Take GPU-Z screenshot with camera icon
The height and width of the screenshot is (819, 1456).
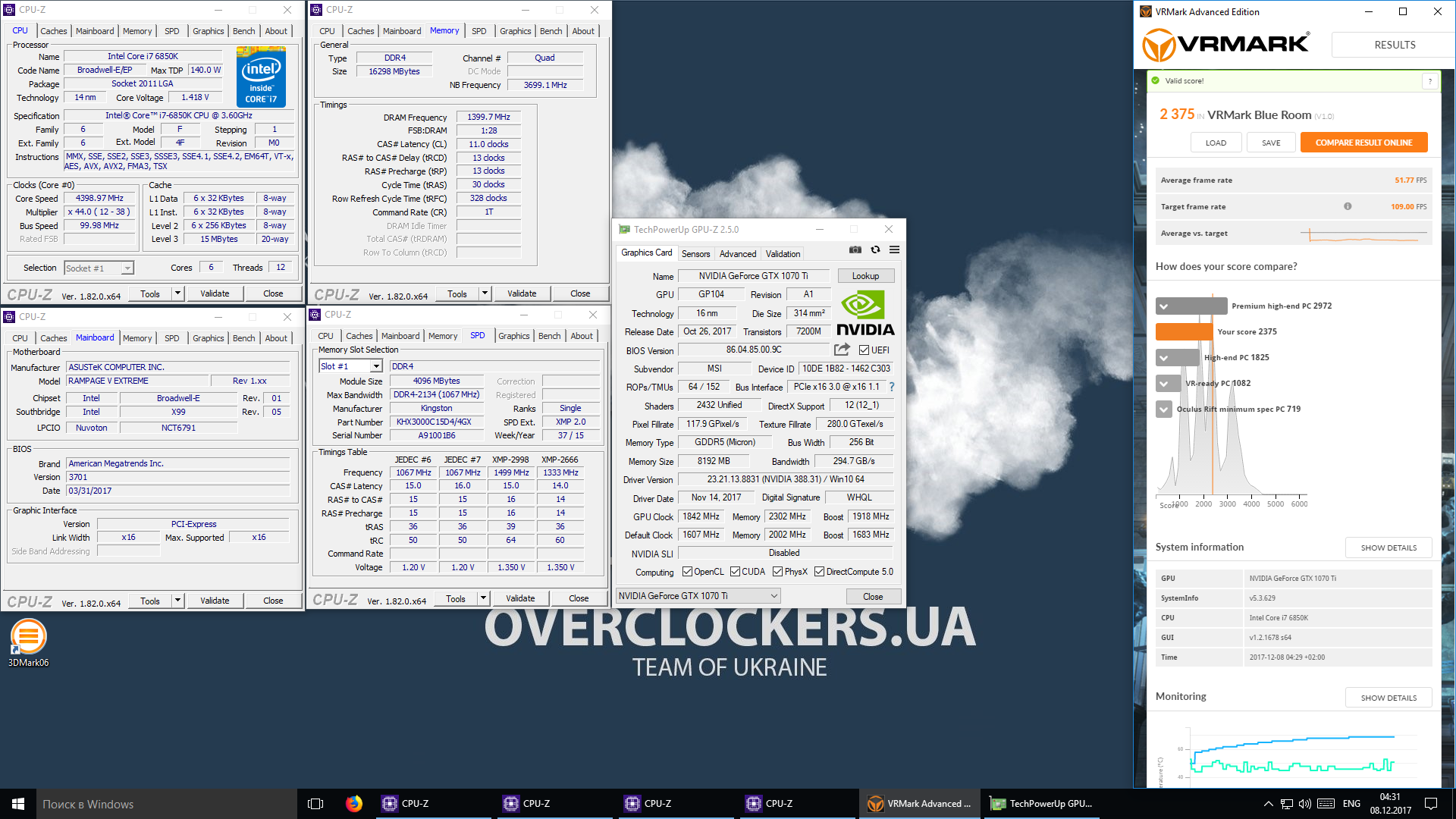tap(855, 249)
